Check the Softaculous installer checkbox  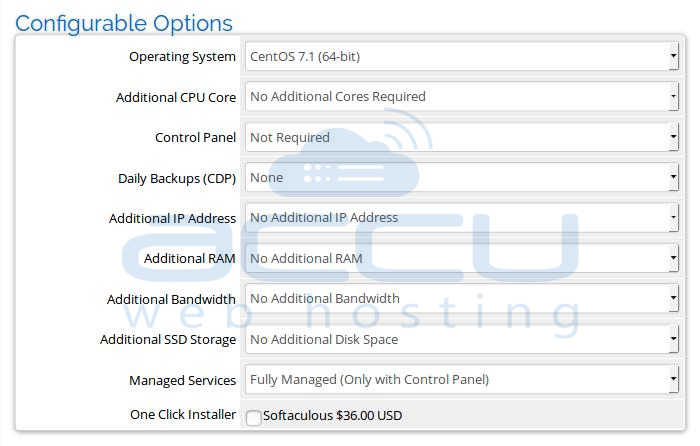254,418
